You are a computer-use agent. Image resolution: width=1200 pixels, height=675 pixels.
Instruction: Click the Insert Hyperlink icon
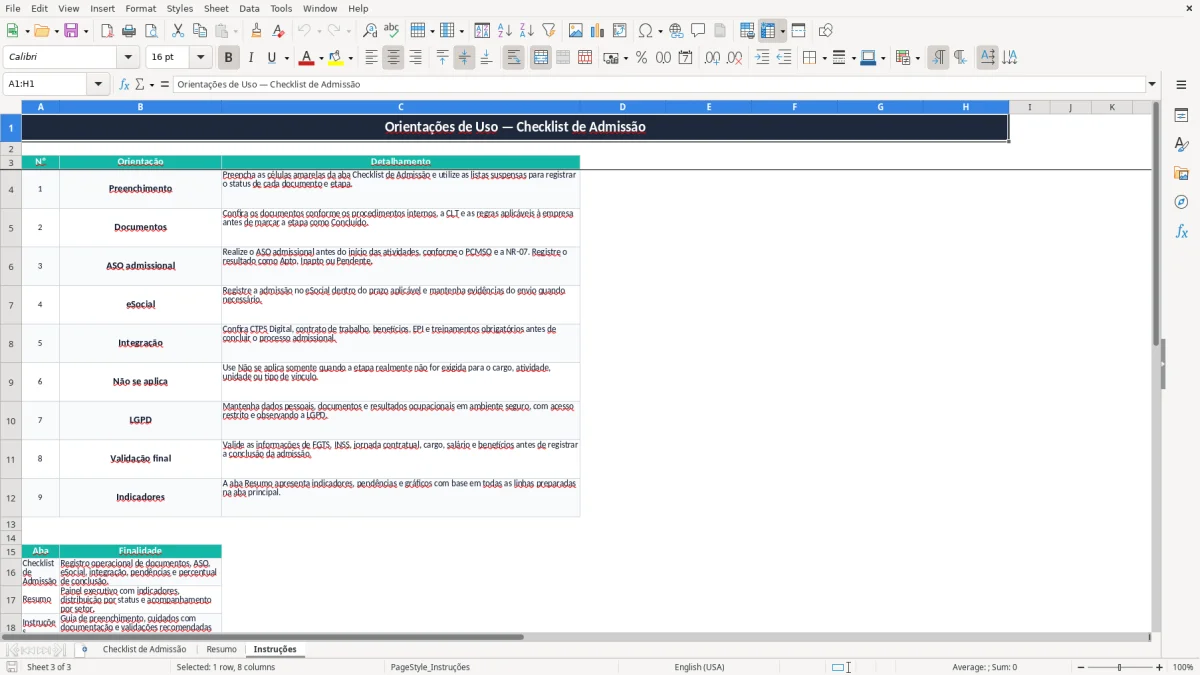(x=677, y=31)
